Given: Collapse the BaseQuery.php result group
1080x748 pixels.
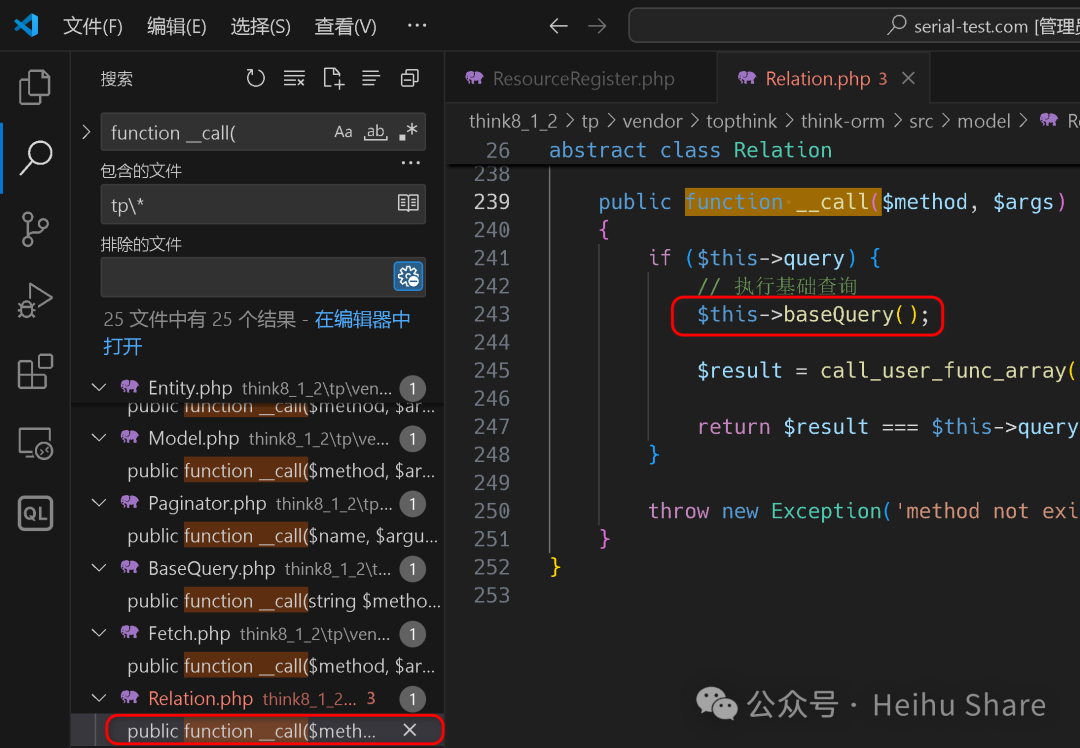Looking at the screenshot, I should (x=99, y=568).
